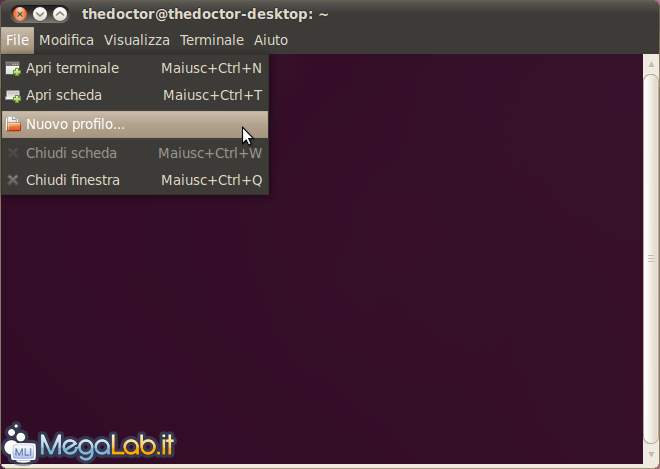This screenshot has width=660, height=469.
Task: Choose Chiudi finestra menu entry
Action: [135, 180]
